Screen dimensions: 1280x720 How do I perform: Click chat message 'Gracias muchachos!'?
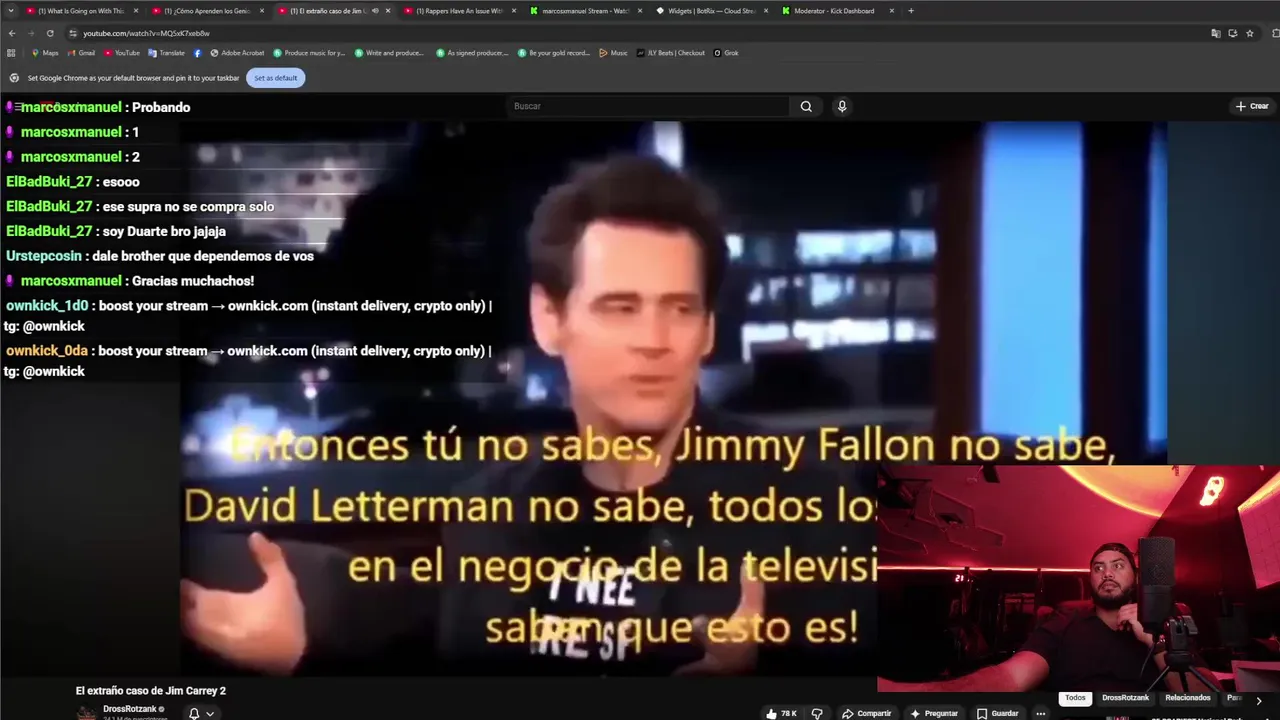[x=193, y=281]
